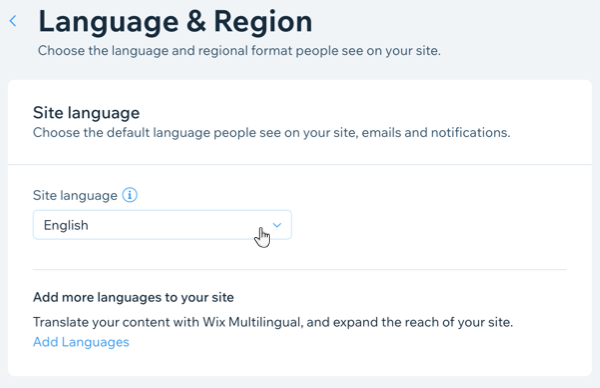The height and width of the screenshot is (388, 600).
Task: Open the Site language info tooltip icon
Action: pyautogui.click(x=130, y=195)
